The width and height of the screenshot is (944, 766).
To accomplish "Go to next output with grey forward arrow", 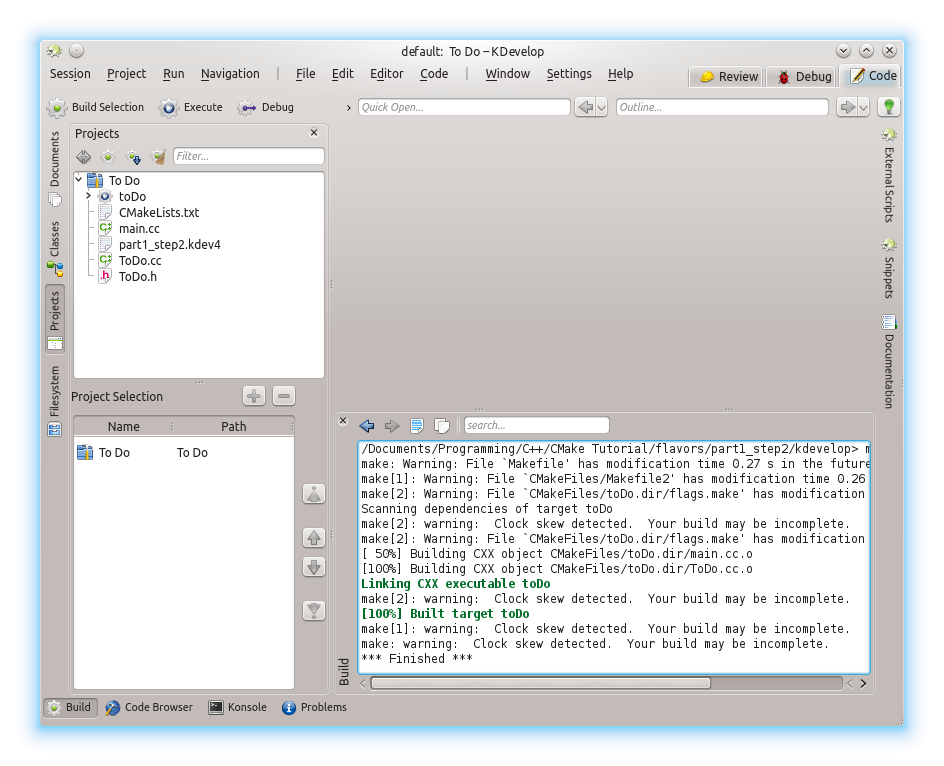I will tap(392, 426).
